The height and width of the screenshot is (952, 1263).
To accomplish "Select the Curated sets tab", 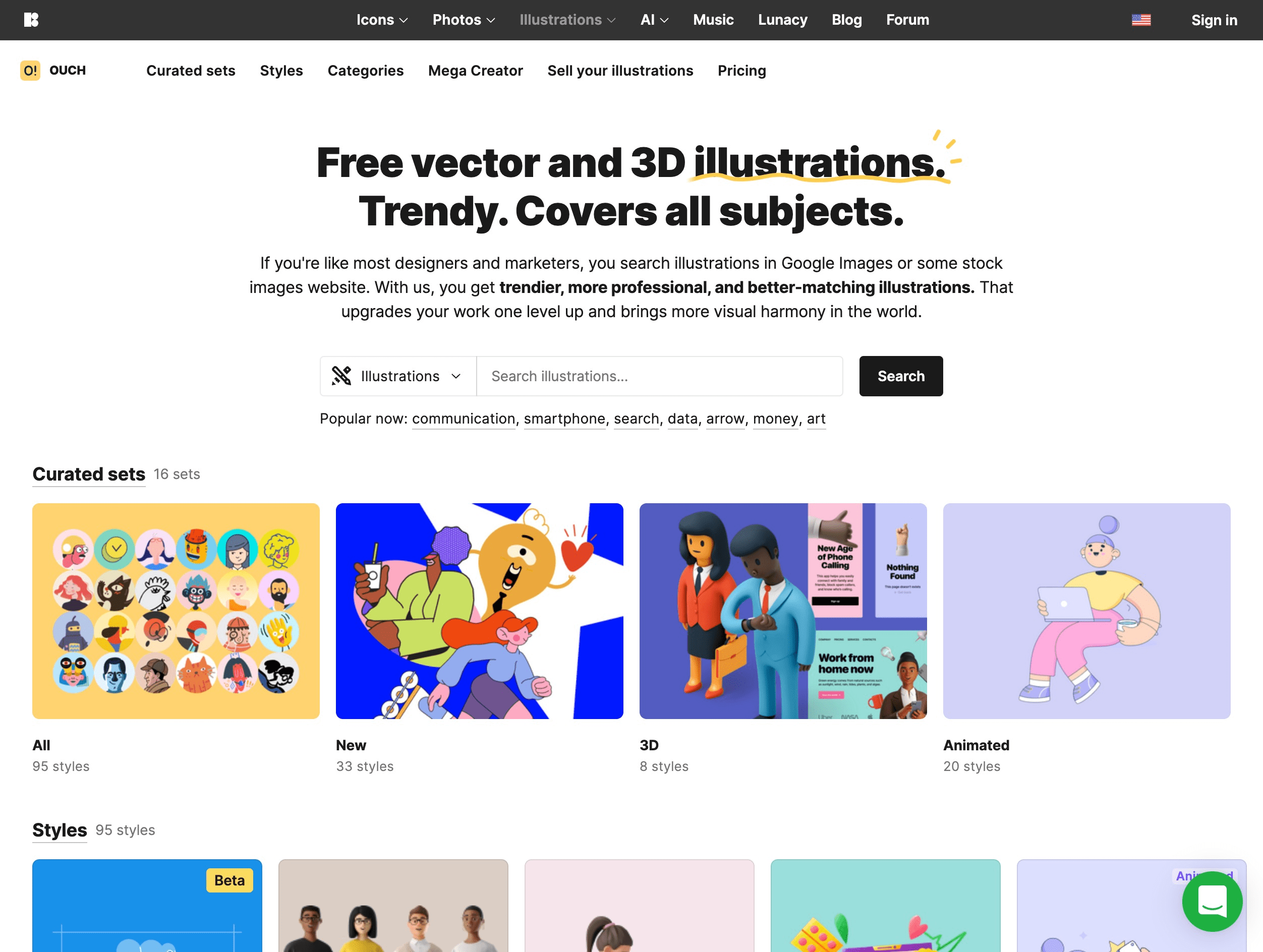I will [x=190, y=70].
